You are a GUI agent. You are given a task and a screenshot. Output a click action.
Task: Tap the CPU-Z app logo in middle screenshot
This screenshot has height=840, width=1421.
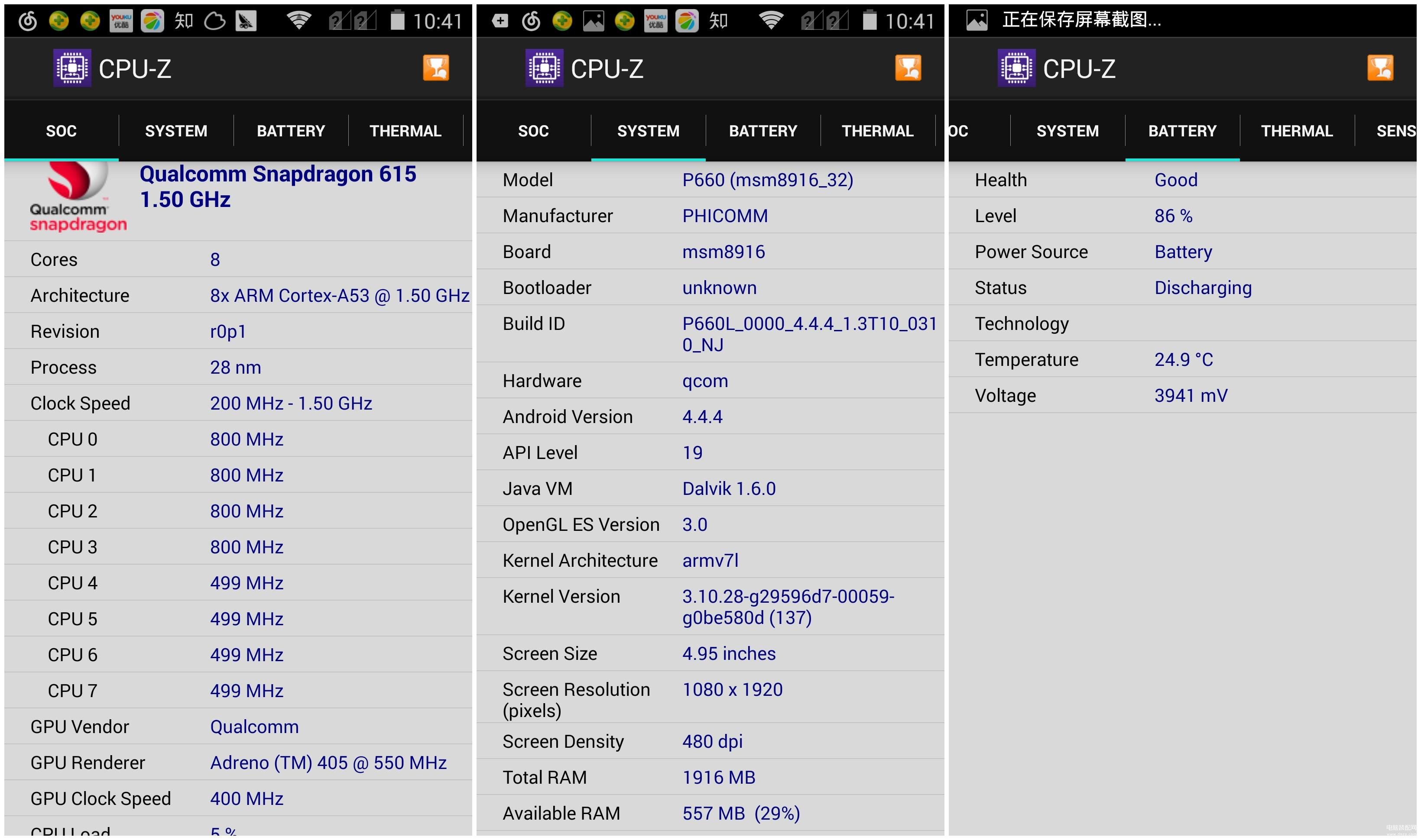544,68
